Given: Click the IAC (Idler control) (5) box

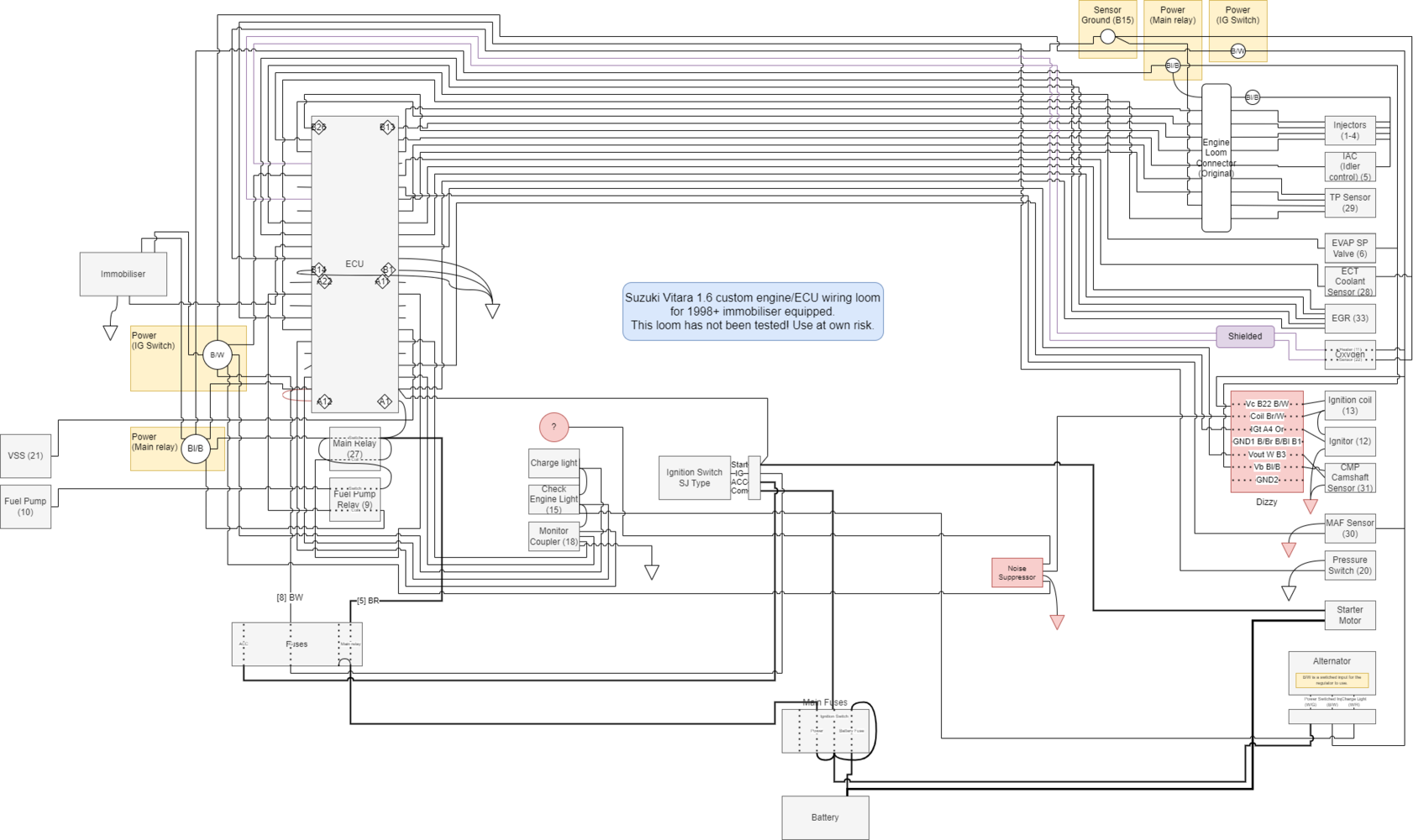Looking at the screenshot, I should click(1350, 166).
